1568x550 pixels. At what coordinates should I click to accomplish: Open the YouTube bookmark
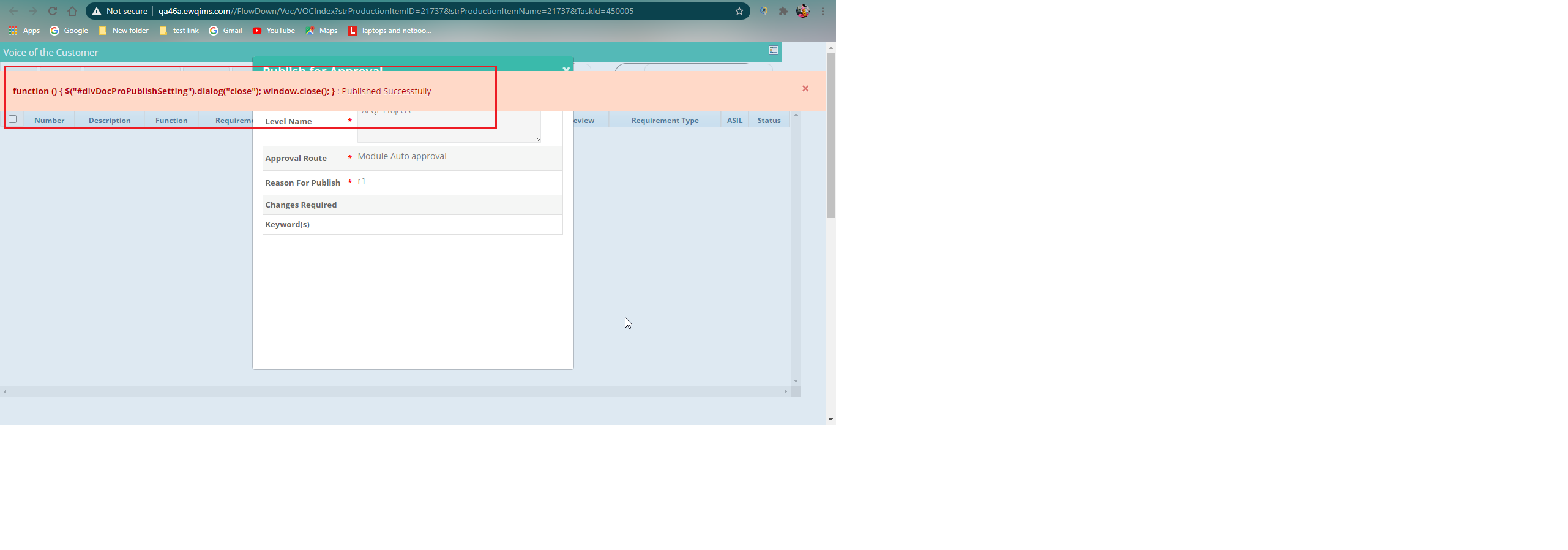tap(274, 31)
